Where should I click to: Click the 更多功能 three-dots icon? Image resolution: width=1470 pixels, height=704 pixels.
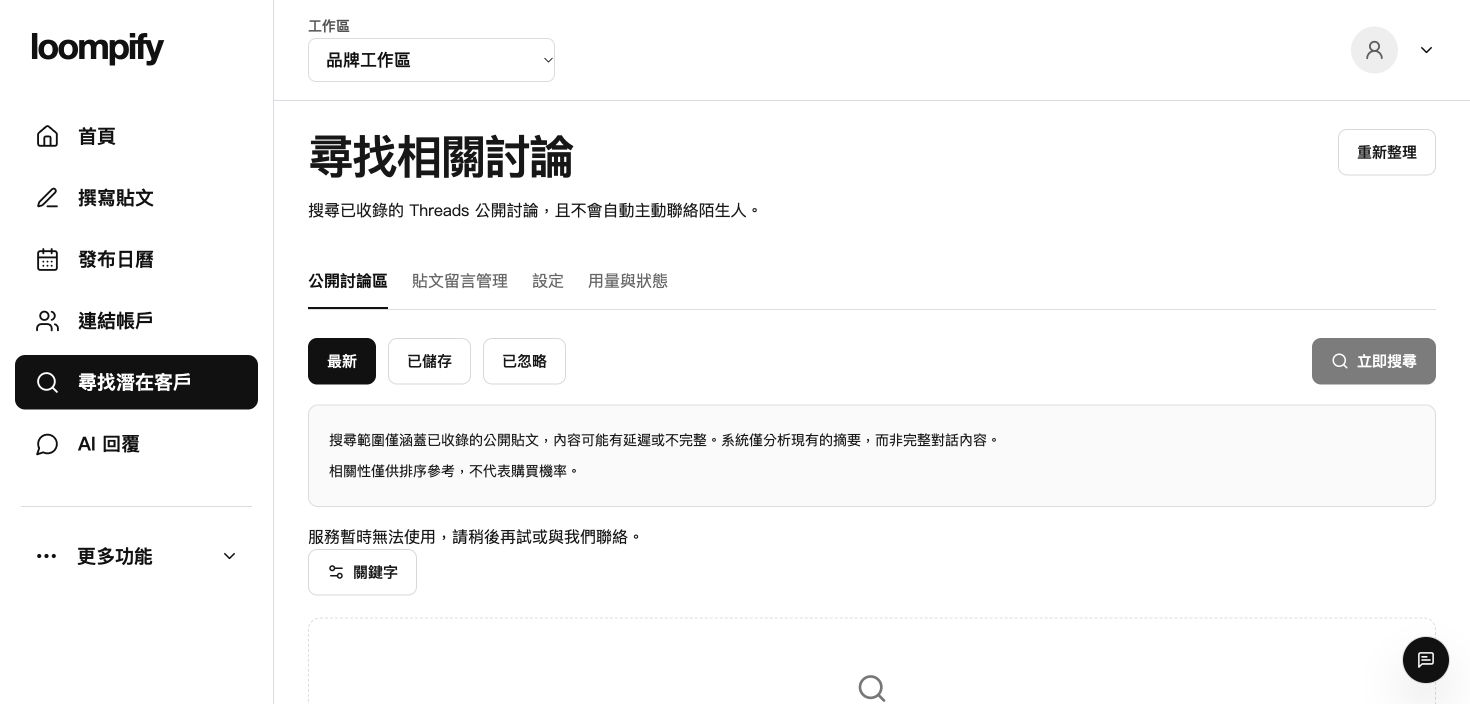click(x=46, y=556)
